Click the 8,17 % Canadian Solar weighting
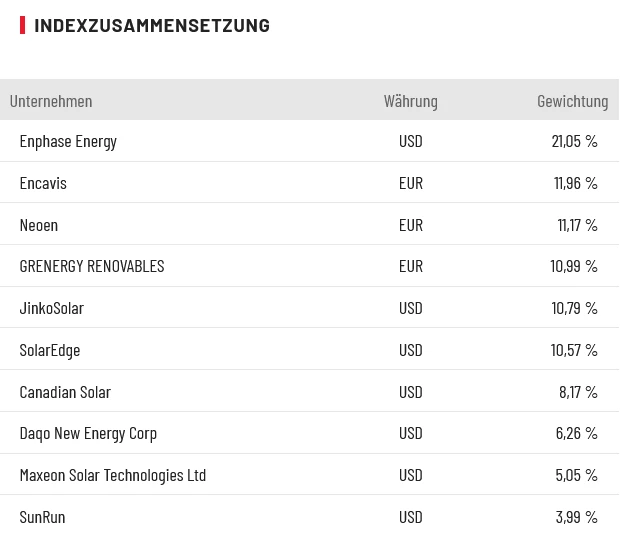The height and width of the screenshot is (539, 620). click(578, 392)
